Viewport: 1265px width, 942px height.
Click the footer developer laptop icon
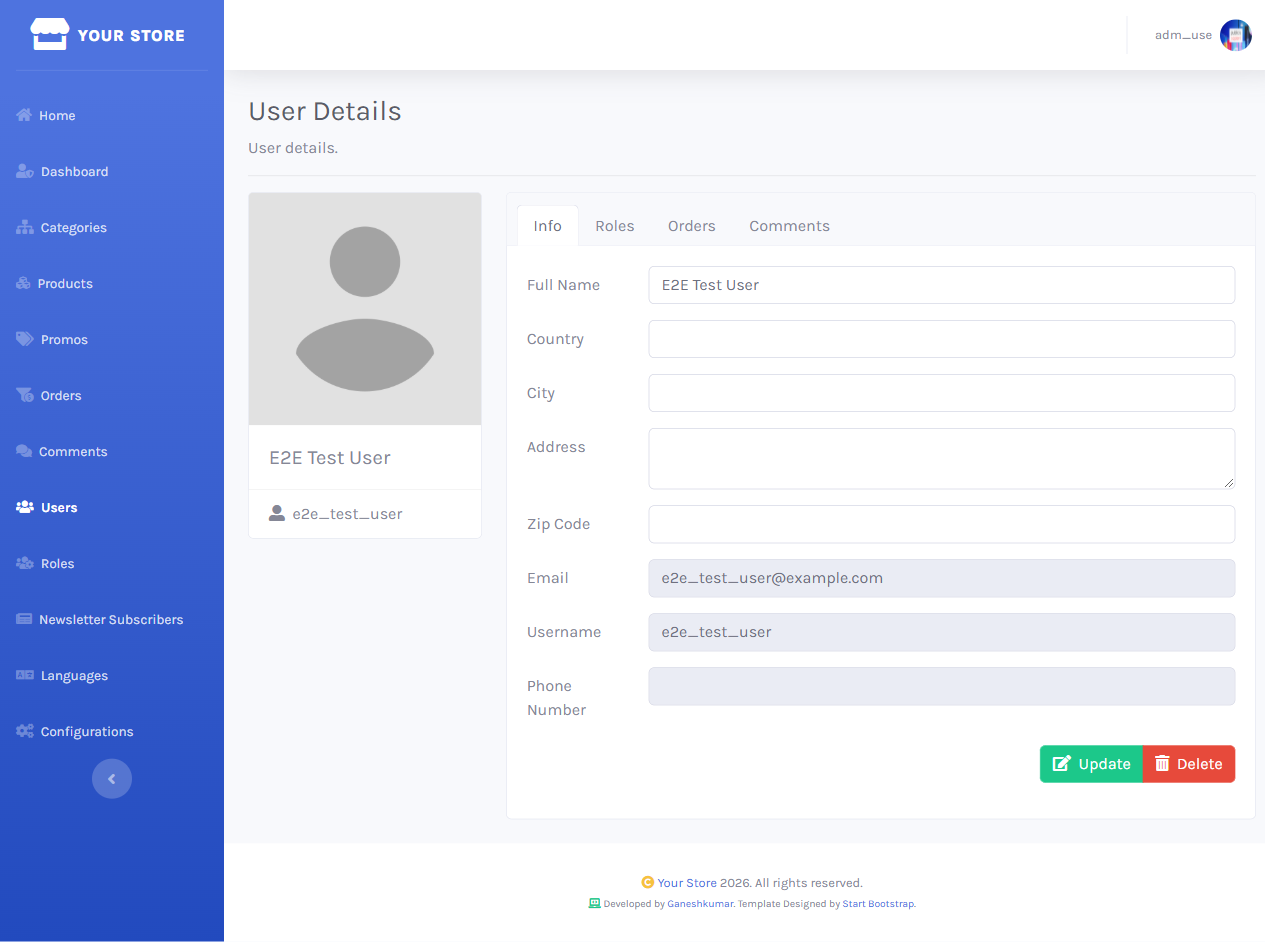pyautogui.click(x=595, y=902)
